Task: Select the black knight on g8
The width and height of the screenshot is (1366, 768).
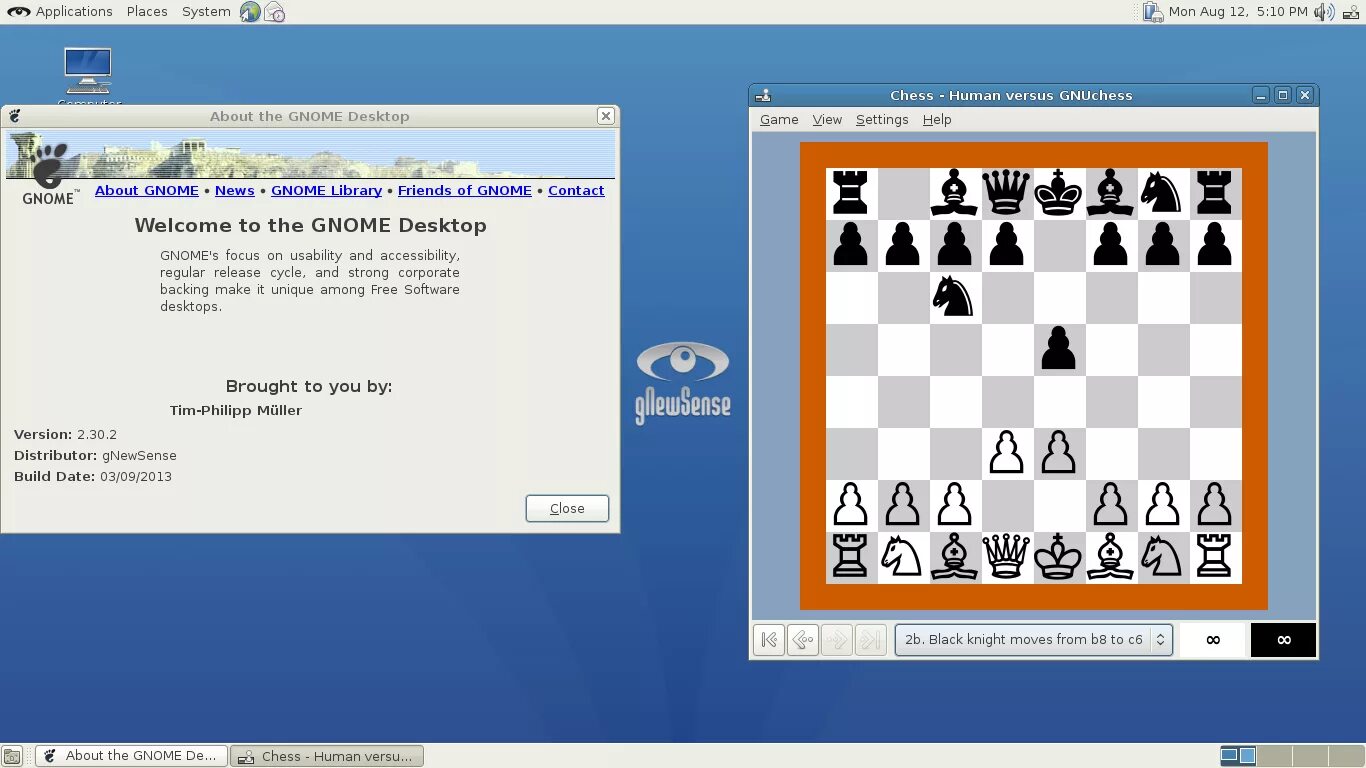Action: point(1163,193)
